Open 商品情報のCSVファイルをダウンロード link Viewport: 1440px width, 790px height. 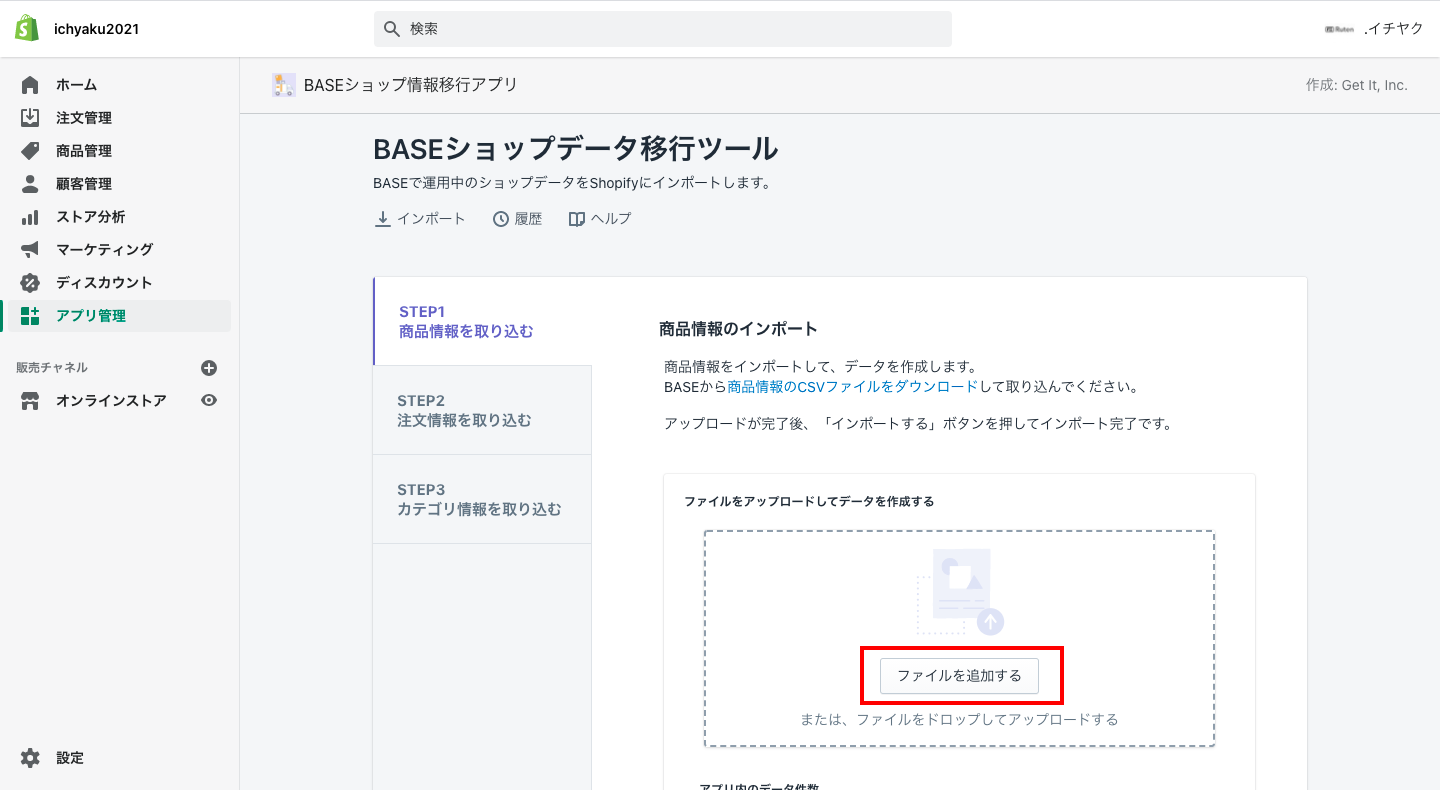(x=853, y=386)
